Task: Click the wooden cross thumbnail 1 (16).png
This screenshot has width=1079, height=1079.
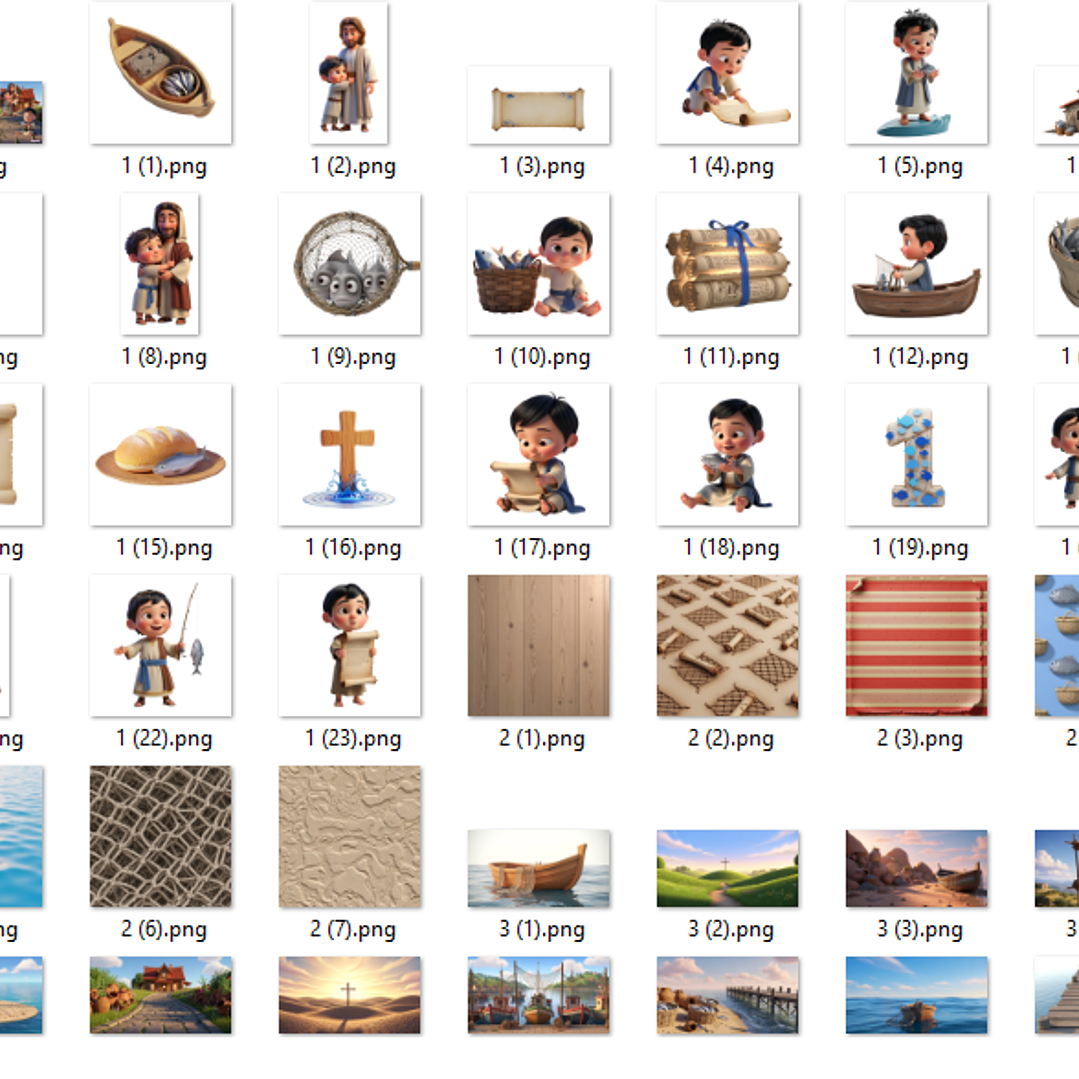Action: pos(350,455)
